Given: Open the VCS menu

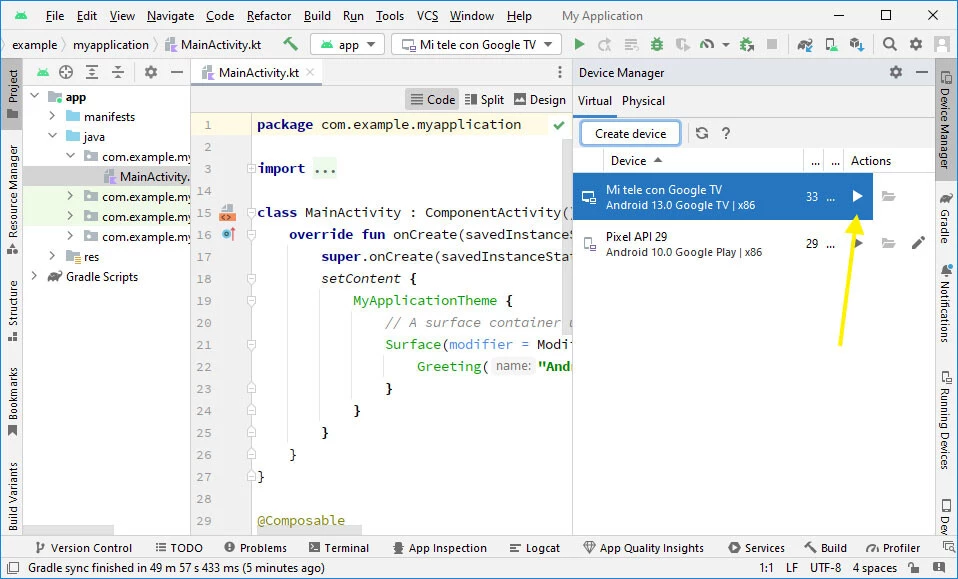Looking at the screenshot, I should (x=427, y=16).
